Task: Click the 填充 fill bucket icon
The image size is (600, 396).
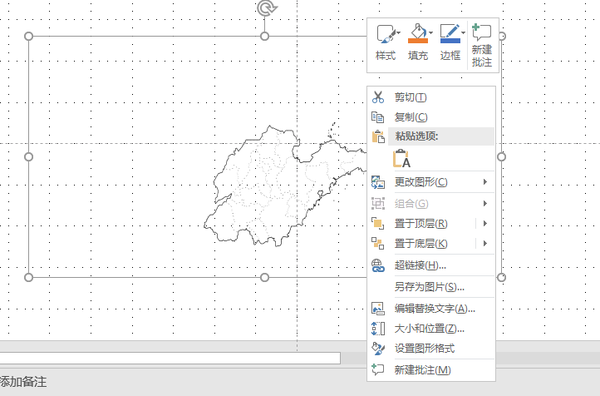Action: point(418,34)
